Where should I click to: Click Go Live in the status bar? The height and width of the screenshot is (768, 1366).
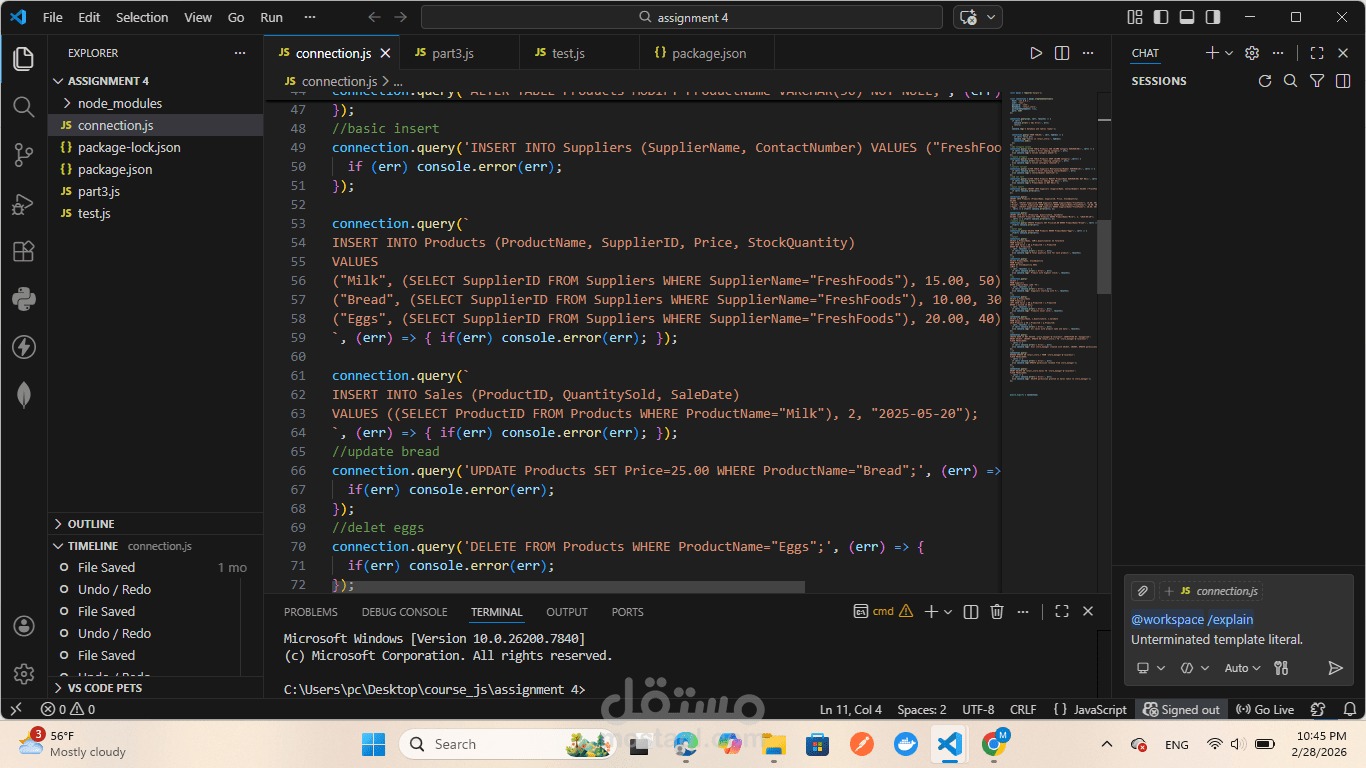pyautogui.click(x=1266, y=709)
